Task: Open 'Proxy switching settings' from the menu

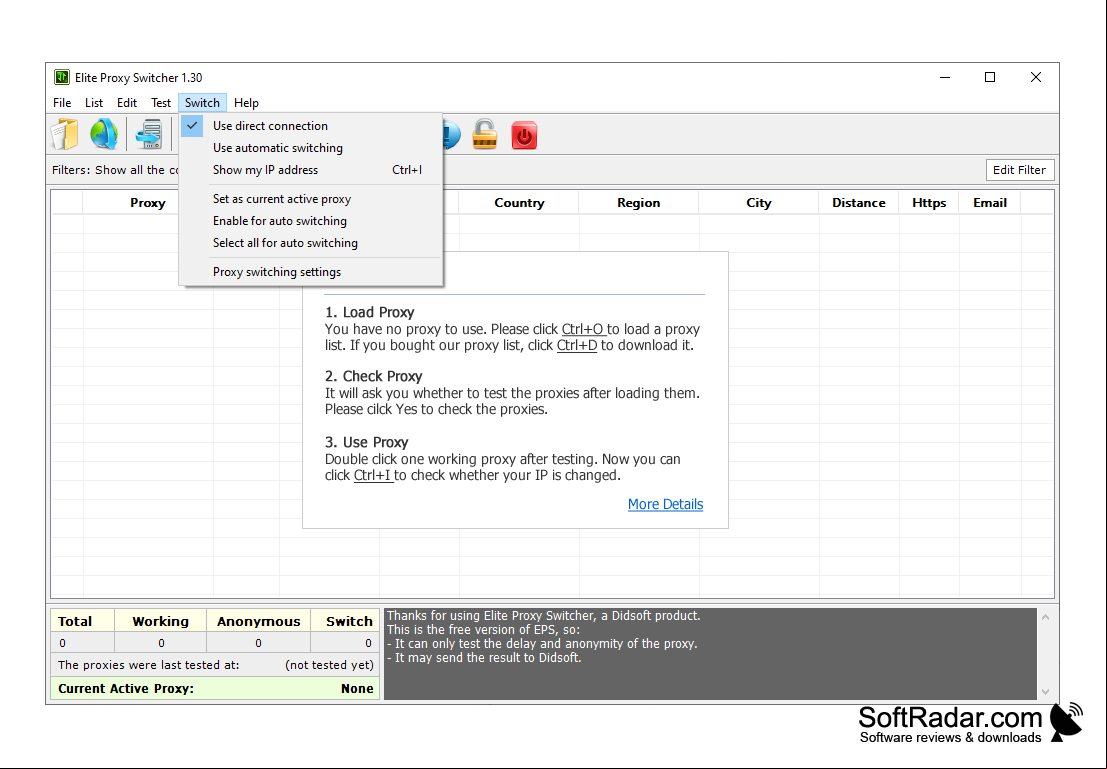Action: 311,272
